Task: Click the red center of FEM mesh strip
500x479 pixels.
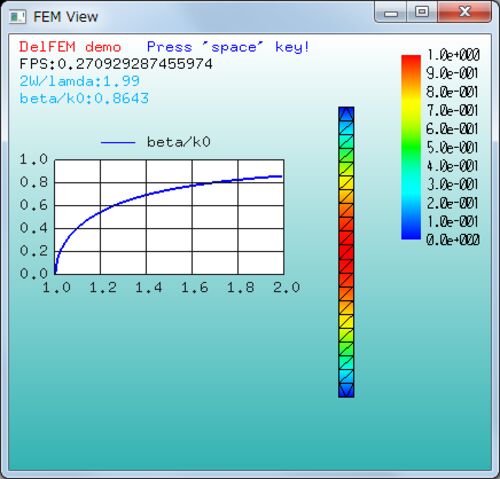Action: click(346, 252)
